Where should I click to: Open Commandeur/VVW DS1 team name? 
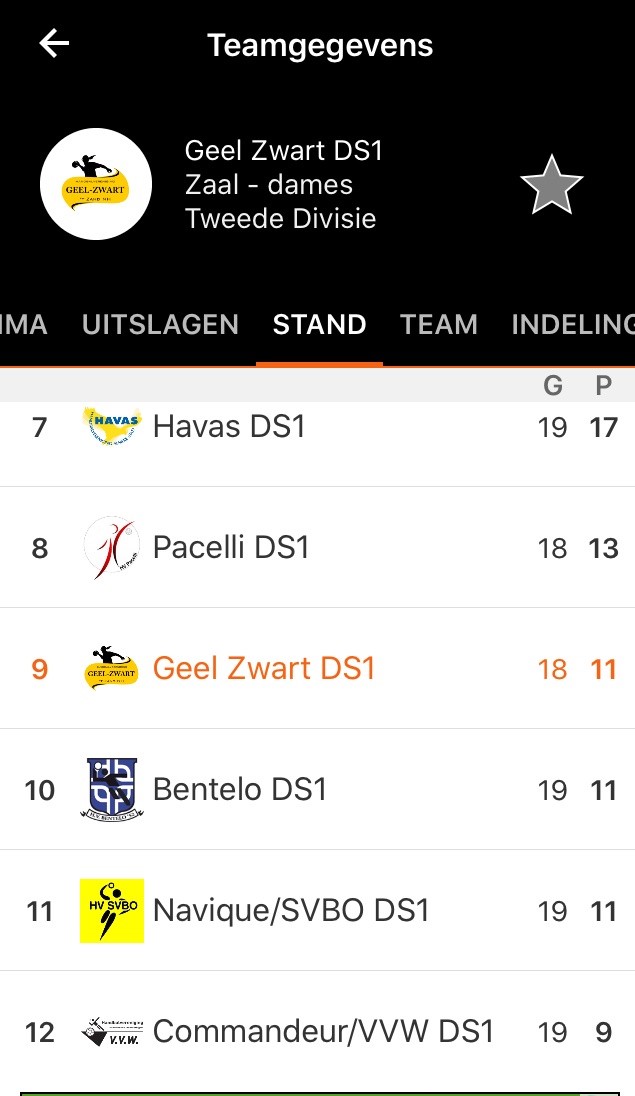[x=323, y=1032]
